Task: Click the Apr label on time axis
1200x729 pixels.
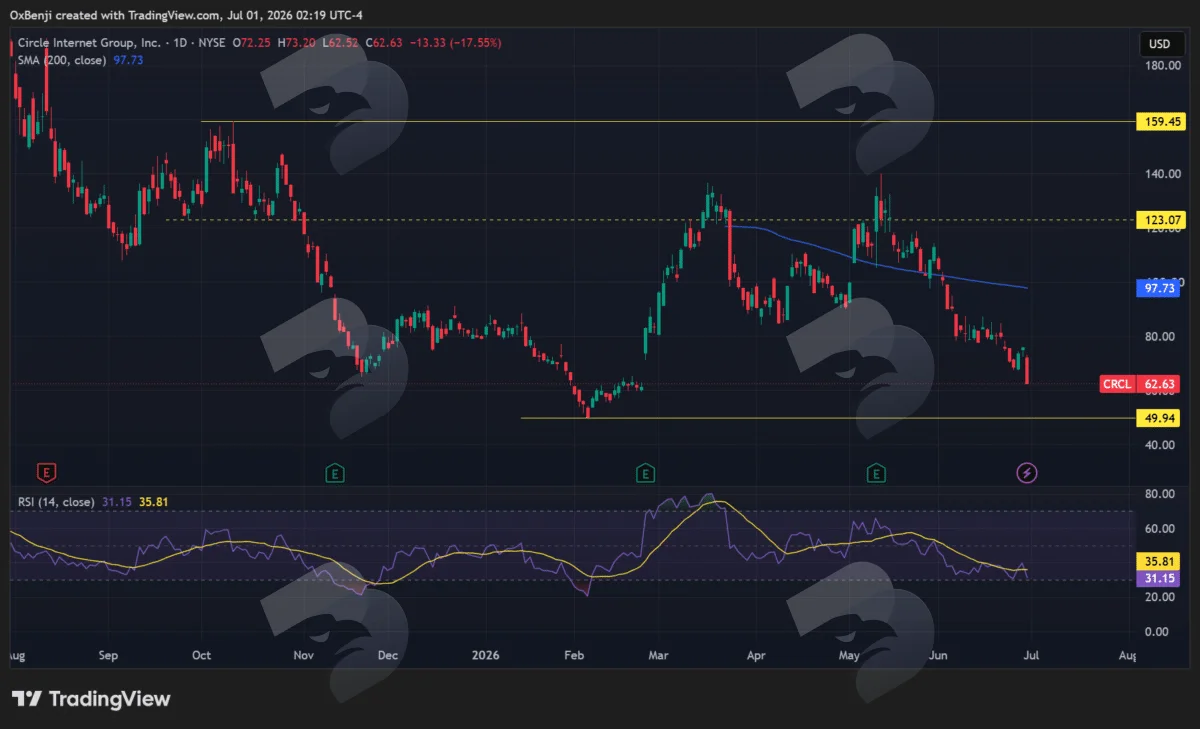Action: point(756,656)
